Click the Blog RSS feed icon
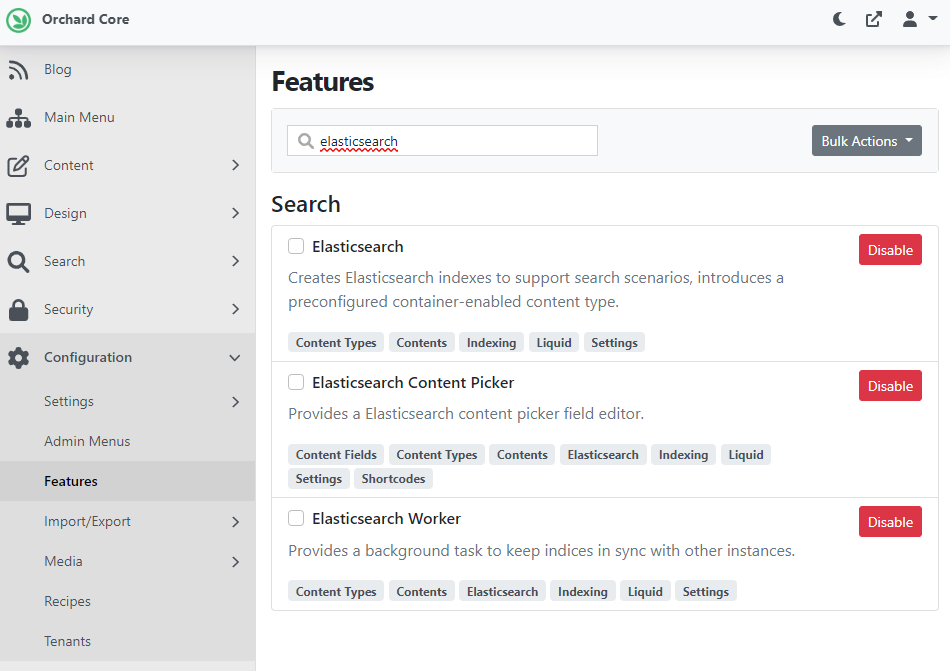 tap(18, 70)
